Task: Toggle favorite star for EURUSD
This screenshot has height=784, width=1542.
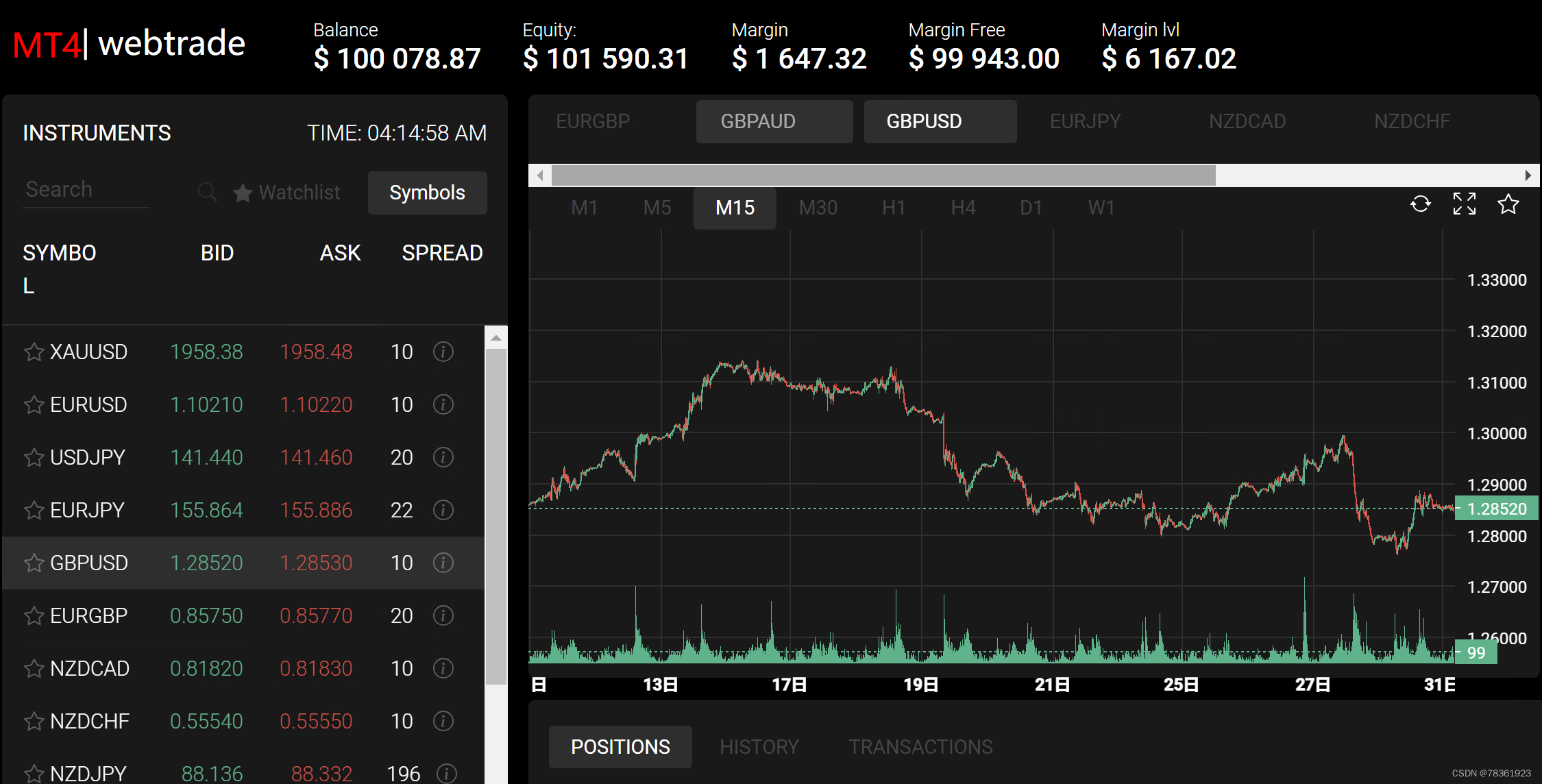Action: click(34, 405)
